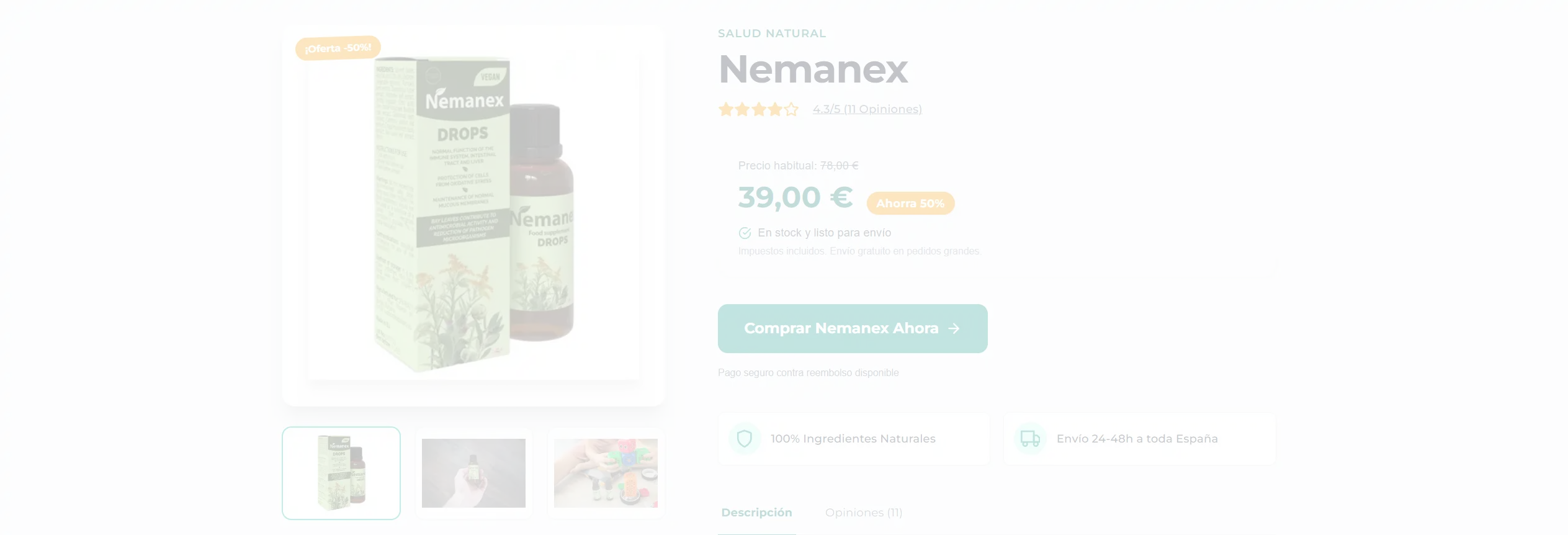The image size is (1568, 535).
Task: Open the SALUD NATURAL category
Action: coord(772,33)
